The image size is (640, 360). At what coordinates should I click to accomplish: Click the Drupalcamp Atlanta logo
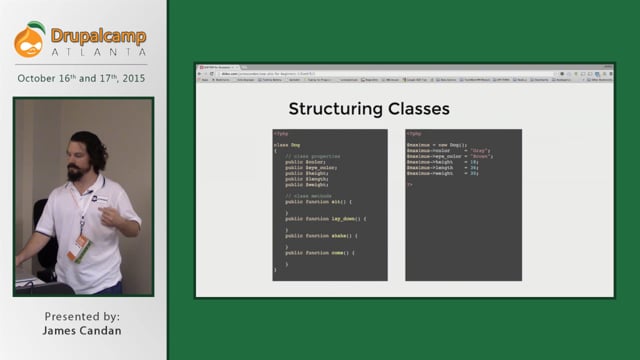(80, 39)
